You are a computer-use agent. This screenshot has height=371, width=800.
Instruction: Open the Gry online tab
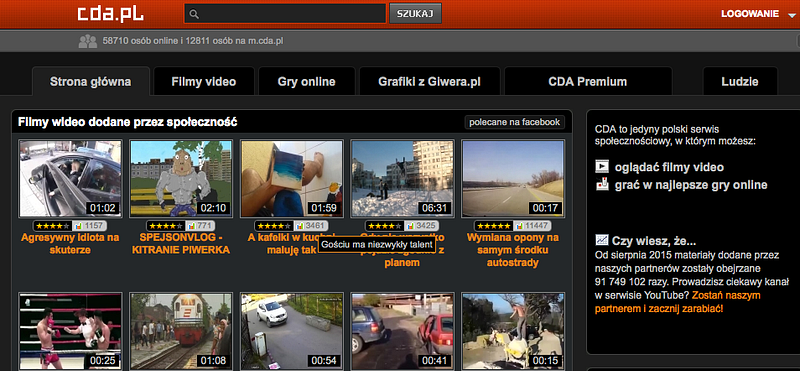pyautogui.click(x=307, y=82)
